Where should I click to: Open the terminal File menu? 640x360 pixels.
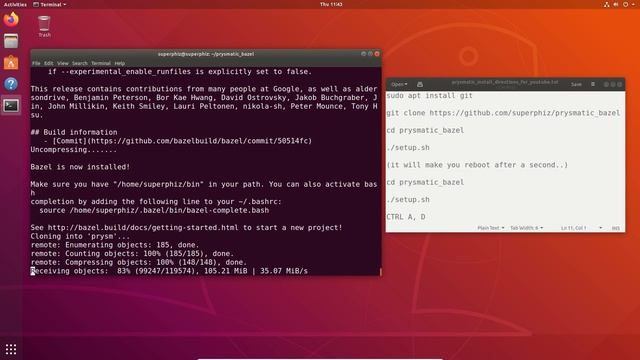click(x=36, y=63)
